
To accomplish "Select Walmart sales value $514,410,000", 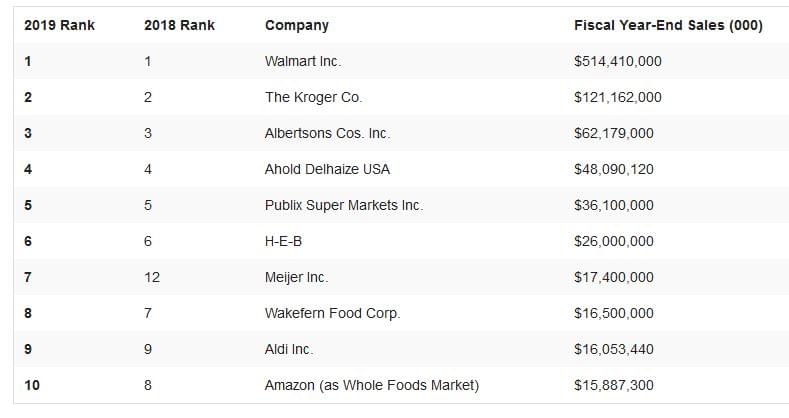I will (x=618, y=61).
